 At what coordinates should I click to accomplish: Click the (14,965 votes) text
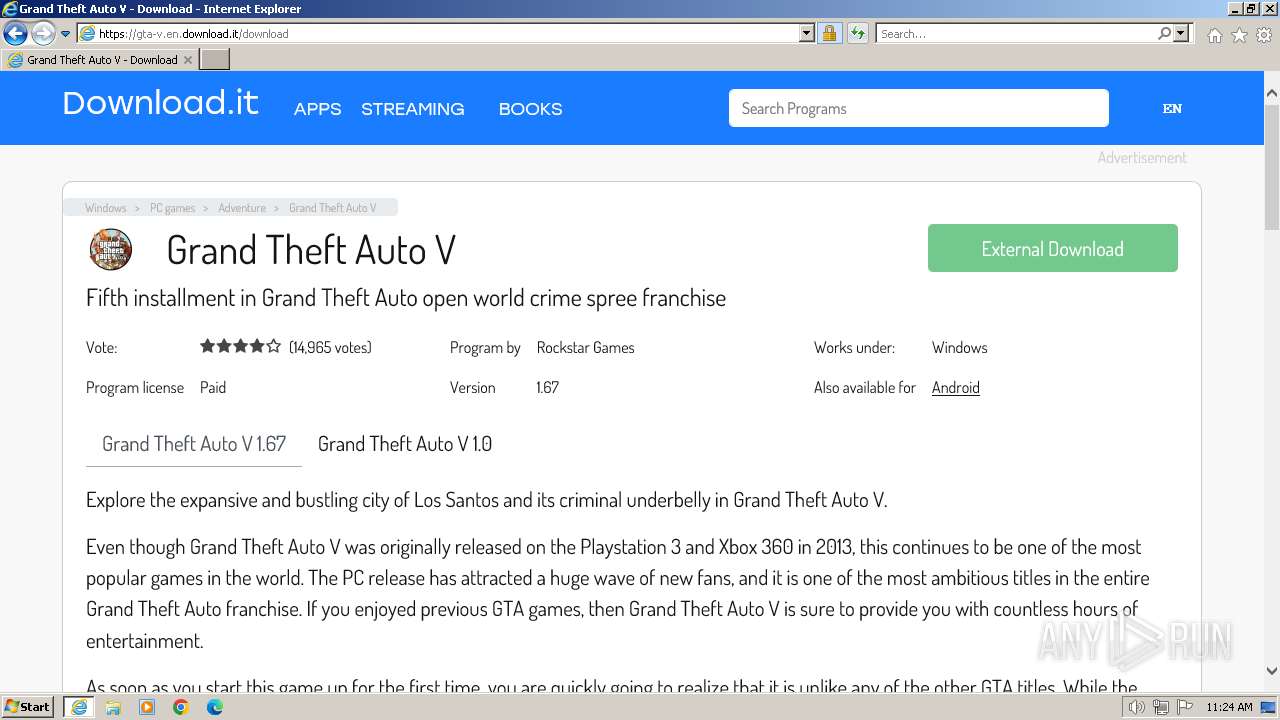click(x=330, y=347)
